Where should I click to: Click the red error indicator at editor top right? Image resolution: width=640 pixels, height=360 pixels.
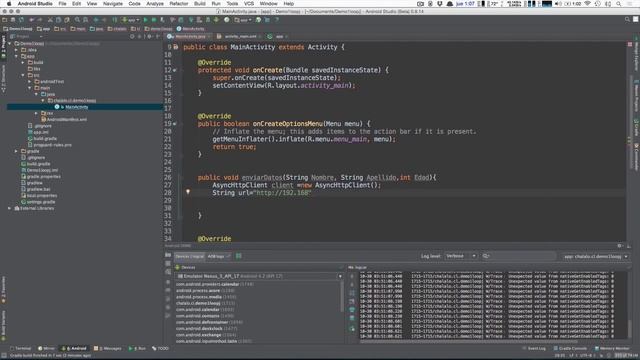point(630,44)
